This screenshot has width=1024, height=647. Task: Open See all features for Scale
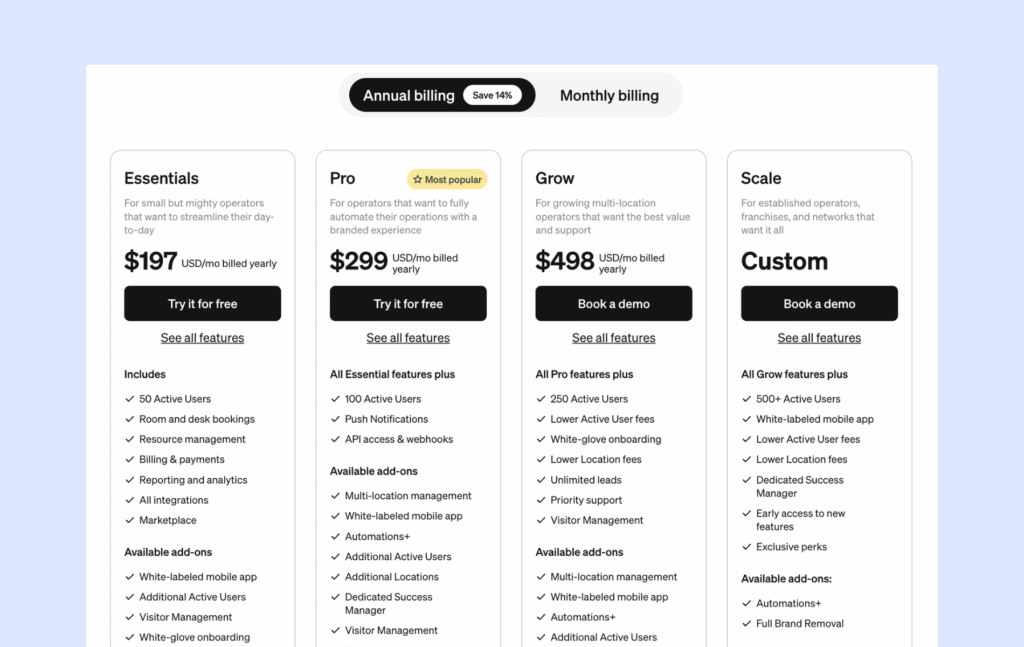pyautogui.click(x=819, y=338)
